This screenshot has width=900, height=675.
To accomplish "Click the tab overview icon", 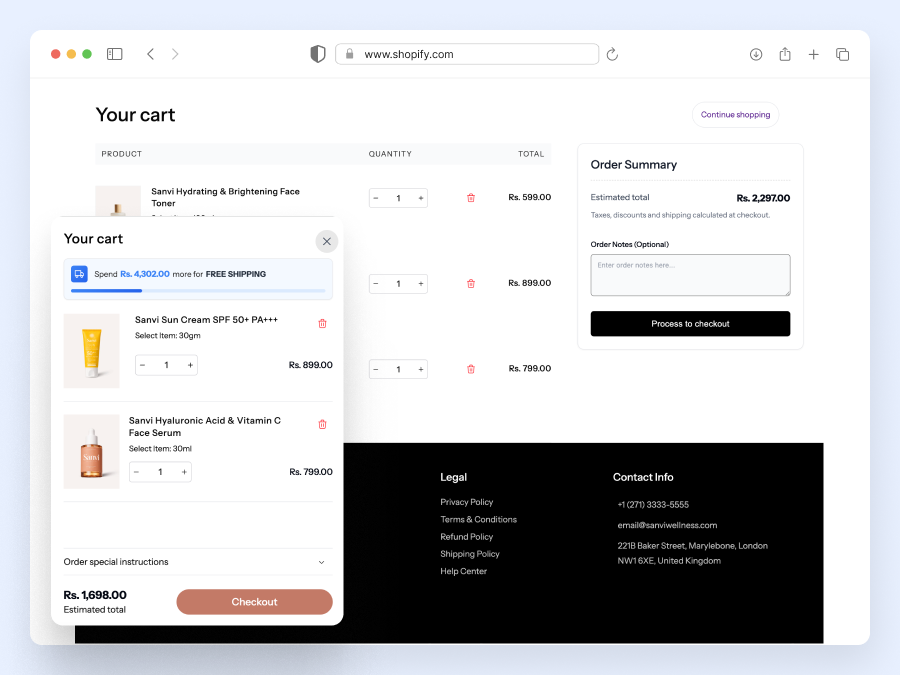I will [842, 54].
